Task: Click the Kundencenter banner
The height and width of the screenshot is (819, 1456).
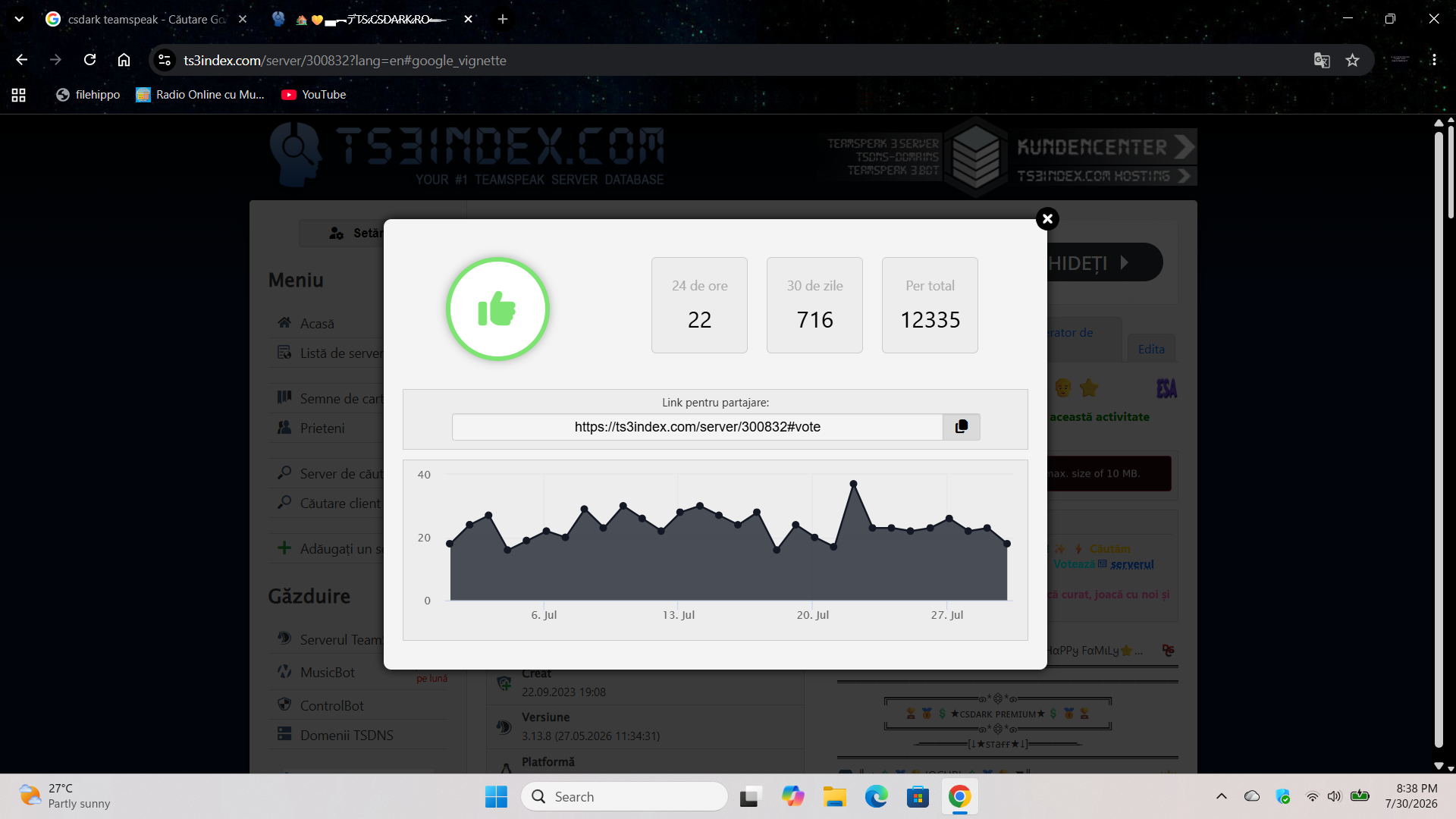Action: (x=1106, y=146)
